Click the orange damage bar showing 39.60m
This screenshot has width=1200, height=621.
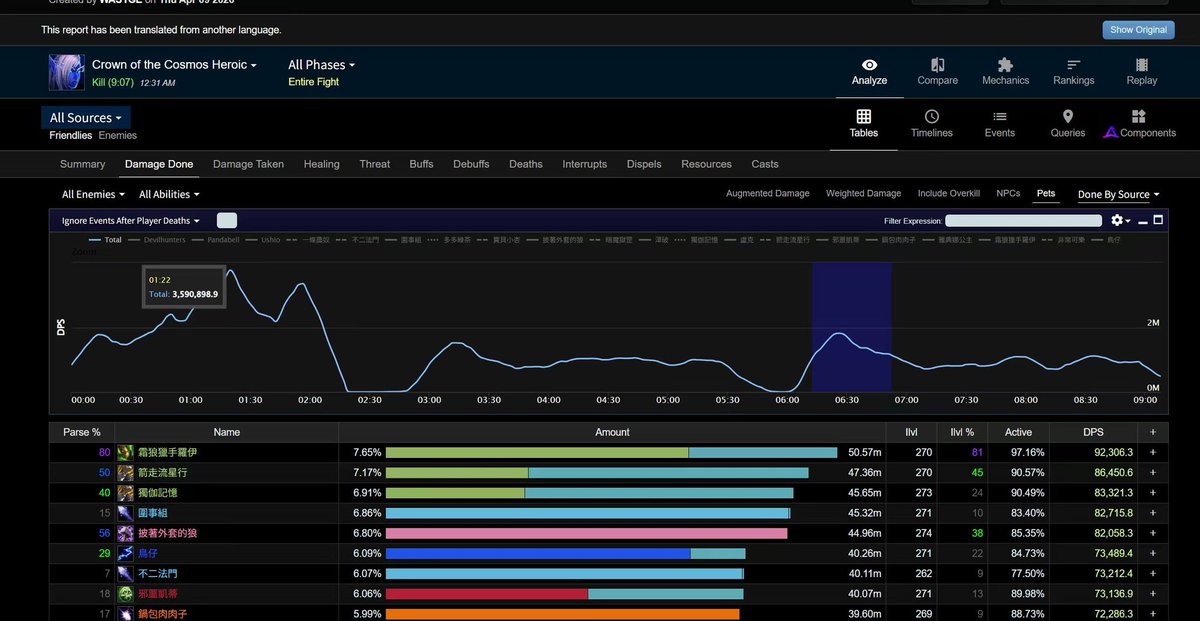562,614
